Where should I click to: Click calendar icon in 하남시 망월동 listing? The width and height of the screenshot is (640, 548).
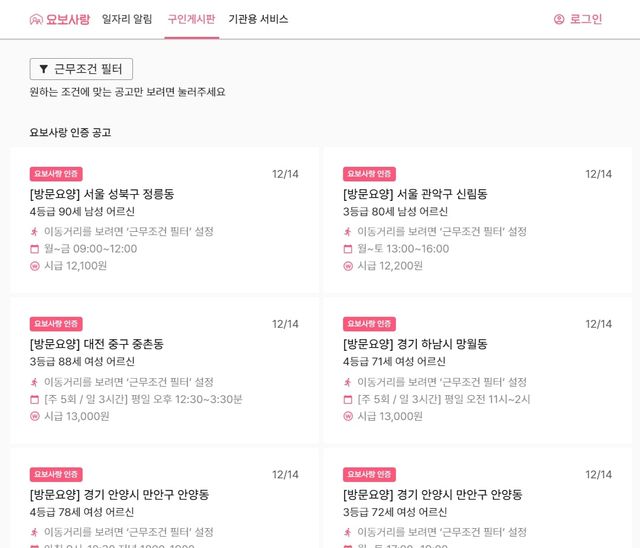(348, 399)
